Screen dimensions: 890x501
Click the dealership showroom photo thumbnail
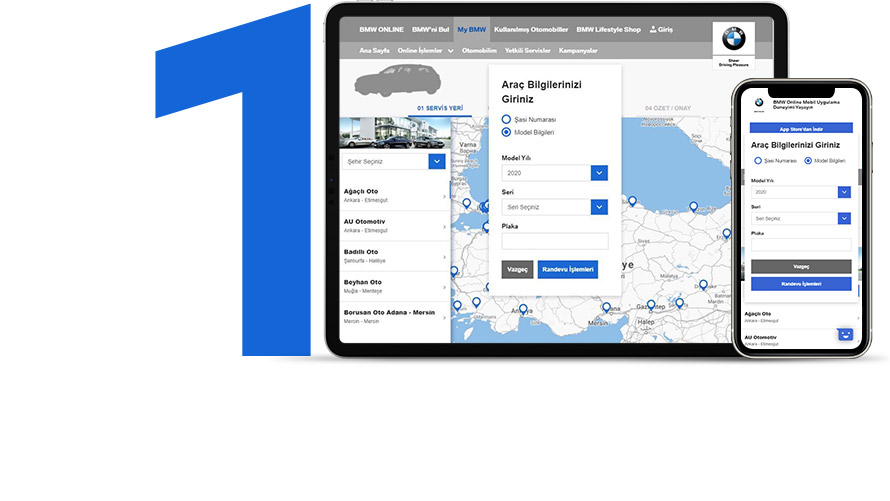(395, 133)
